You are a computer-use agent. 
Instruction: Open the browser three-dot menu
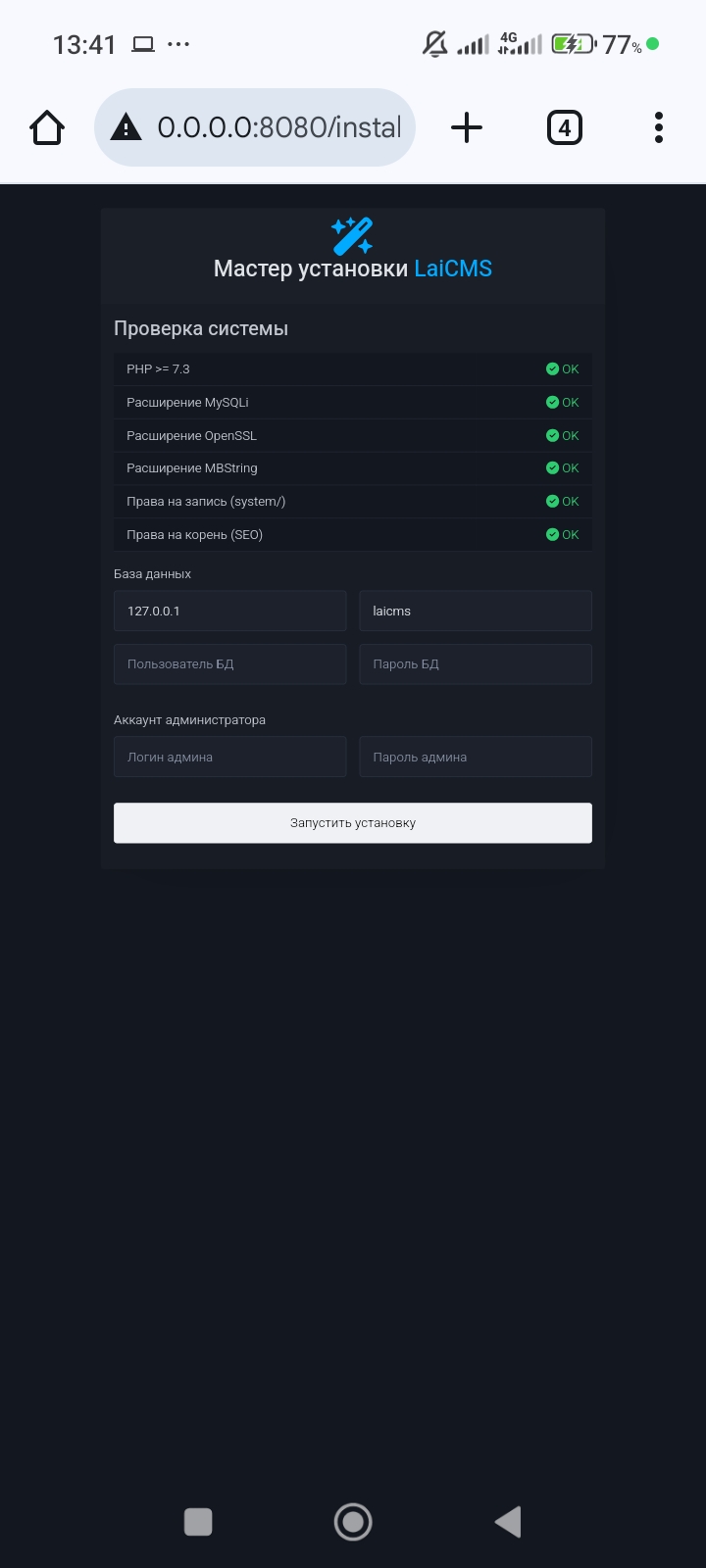click(658, 127)
